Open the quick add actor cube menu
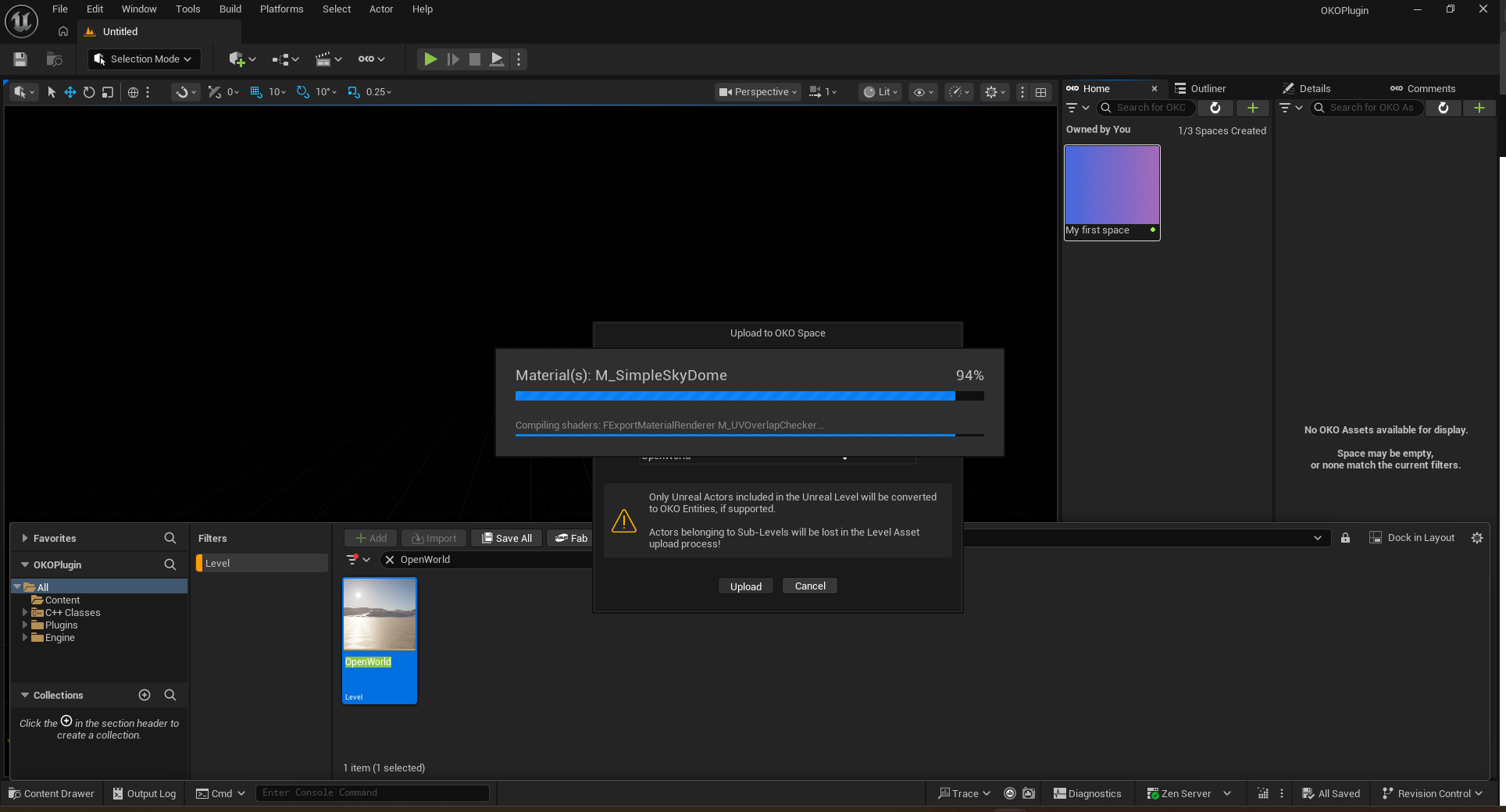This screenshot has width=1506, height=812. pyautogui.click(x=242, y=59)
